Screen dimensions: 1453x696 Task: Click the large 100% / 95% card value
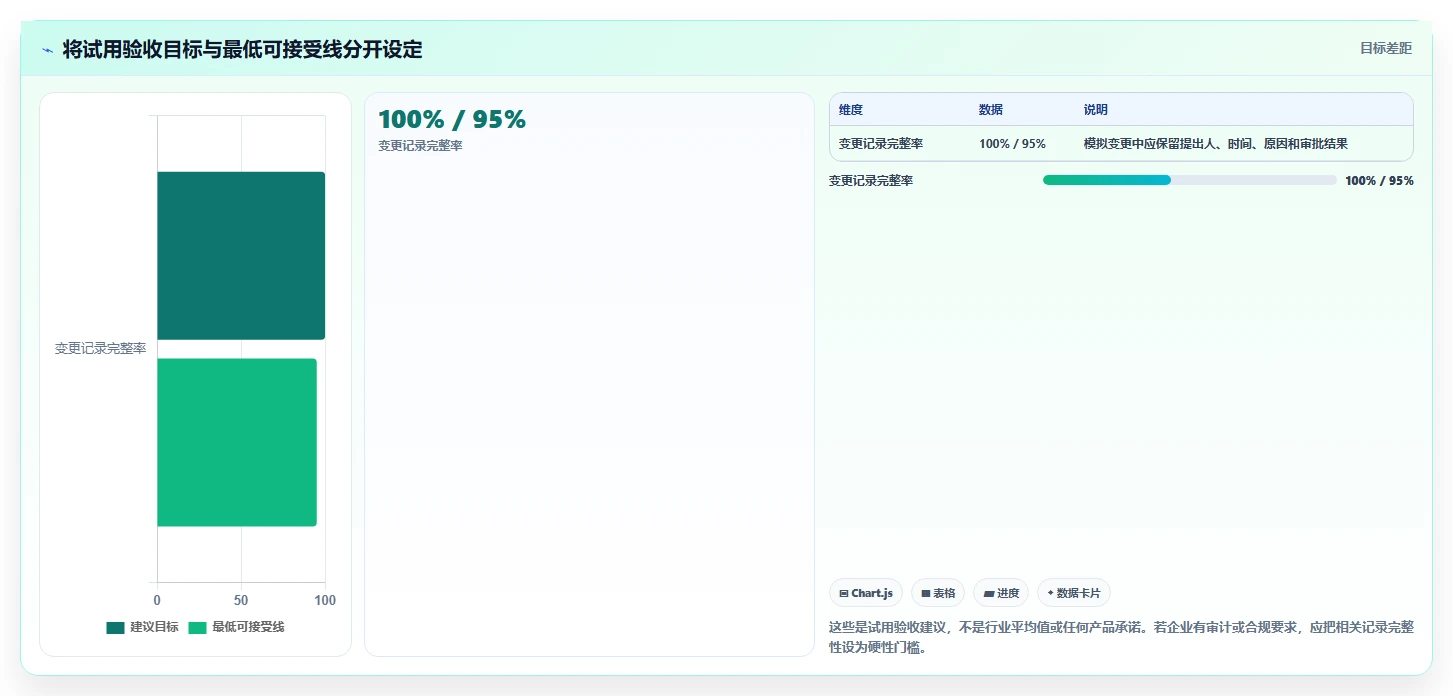coord(452,119)
